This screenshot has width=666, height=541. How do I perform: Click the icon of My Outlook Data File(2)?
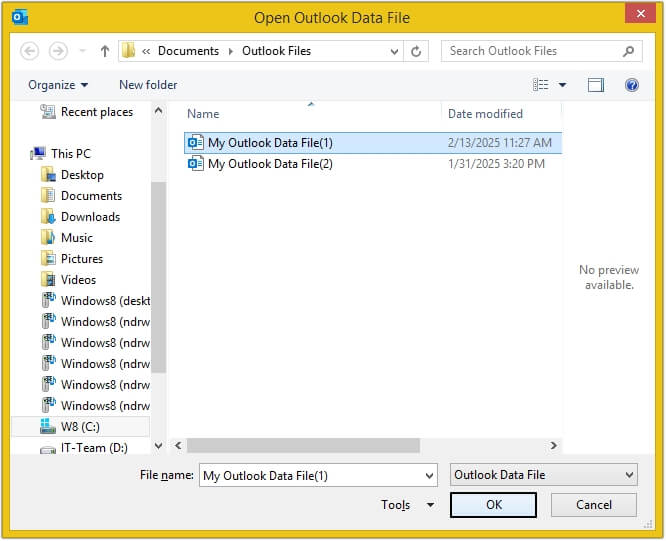point(195,163)
